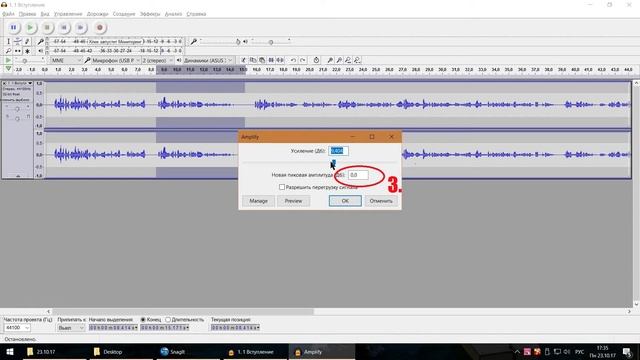Click Preview in the Amplify dialog
The height and width of the screenshot is (360, 640).
tap(293, 201)
